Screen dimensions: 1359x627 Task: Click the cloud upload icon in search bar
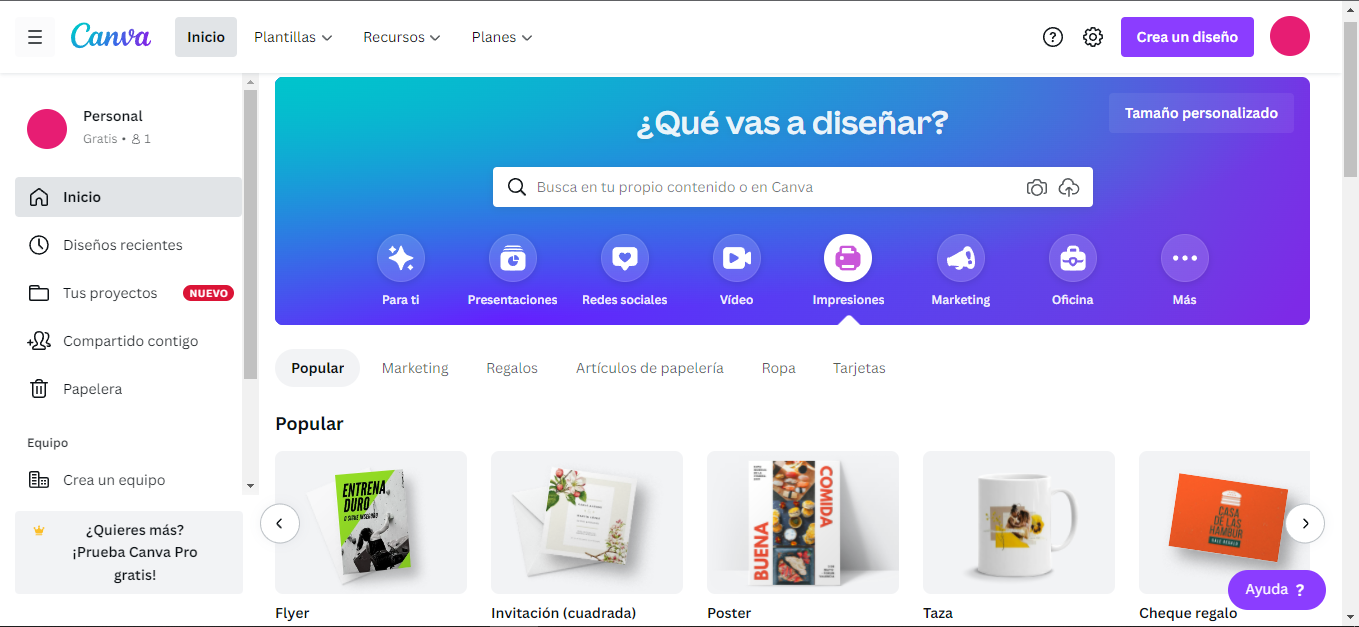pos(1069,187)
